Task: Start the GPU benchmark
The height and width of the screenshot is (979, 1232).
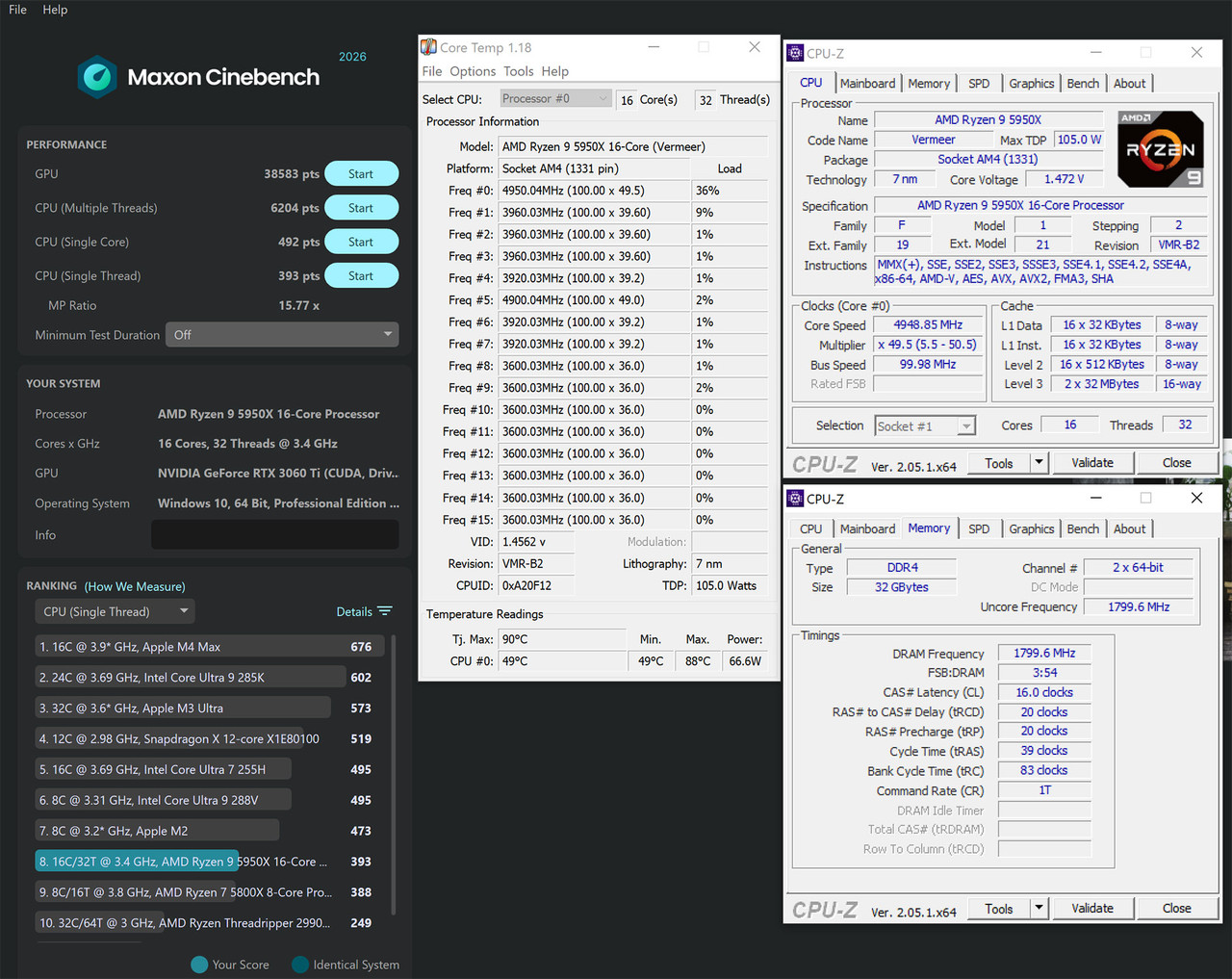Action: click(x=361, y=174)
